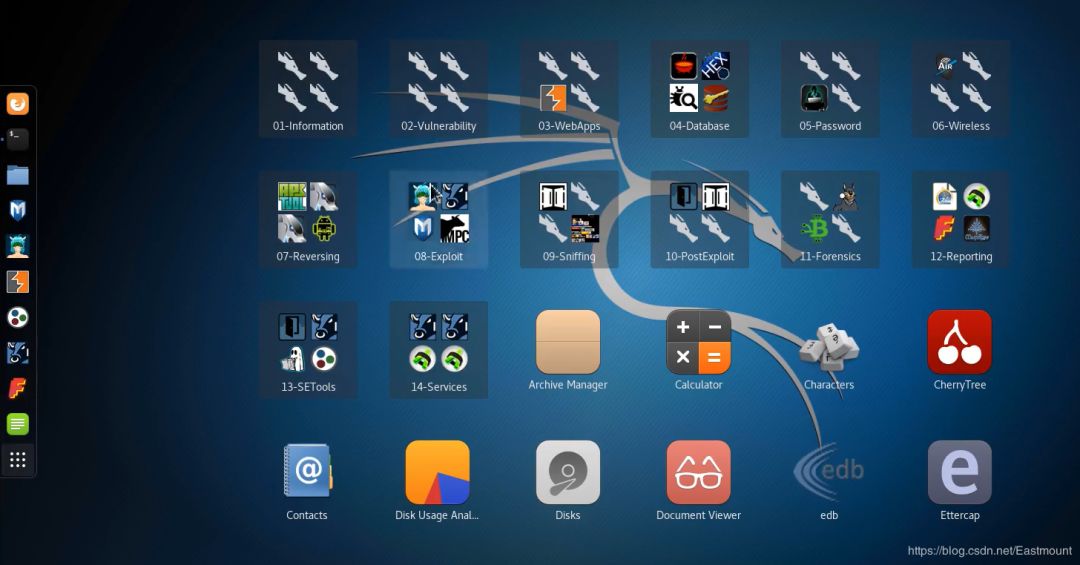Screen dimensions: 1080x565
Task: Open Terminal from the dock
Action: coord(18,139)
